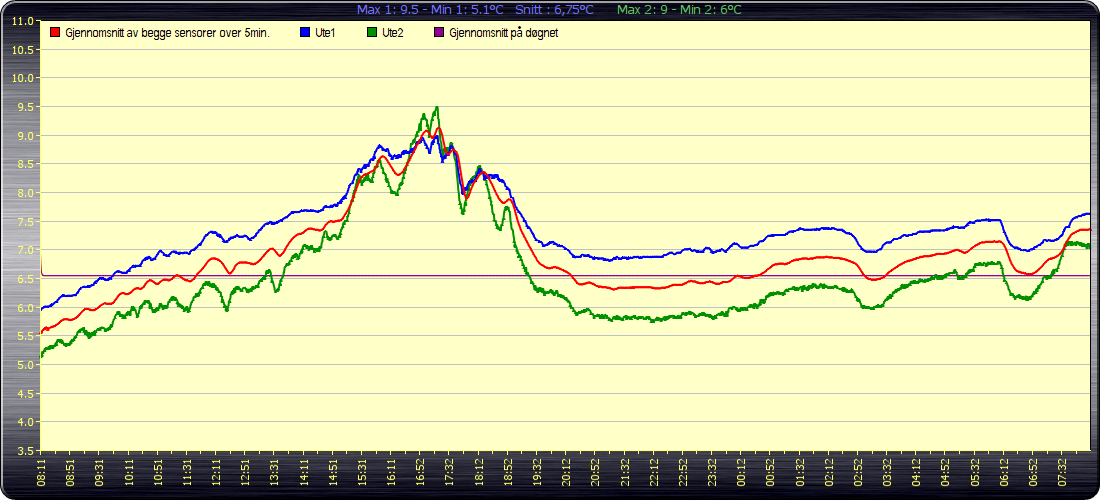Screen dimensions: 1100x500
Task: Click the green line's highest peak
Action: coord(436,107)
